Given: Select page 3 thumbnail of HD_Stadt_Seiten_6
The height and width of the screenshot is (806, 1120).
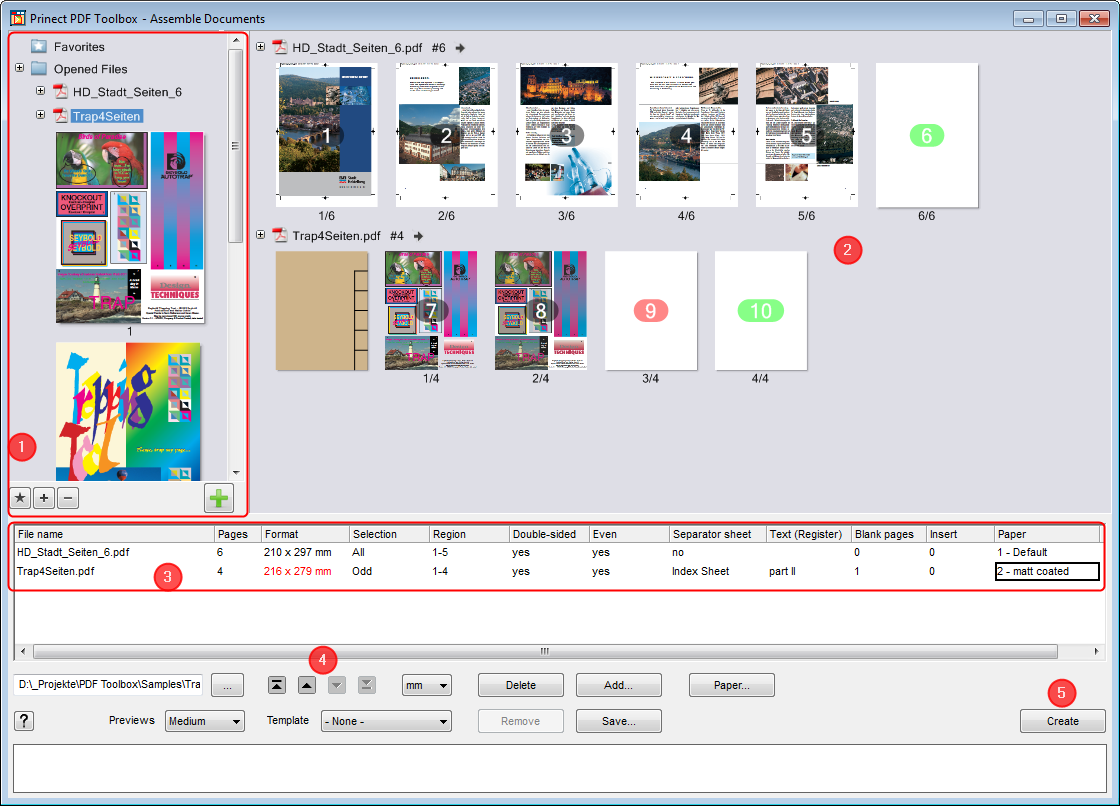Looking at the screenshot, I should coord(566,135).
